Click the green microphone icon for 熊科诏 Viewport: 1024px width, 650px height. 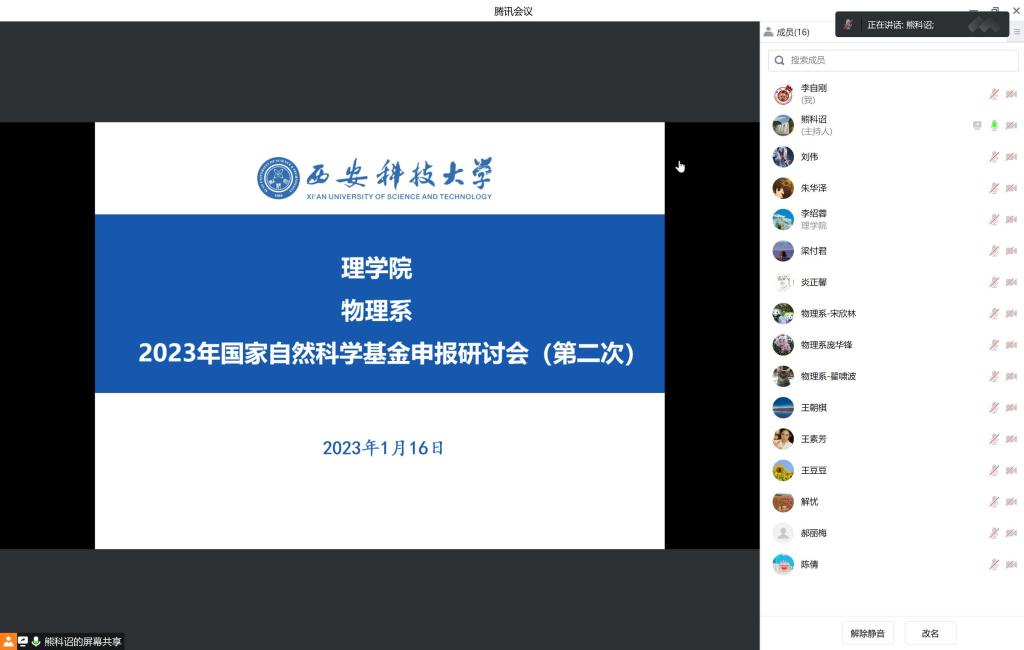(x=994, y=125)
